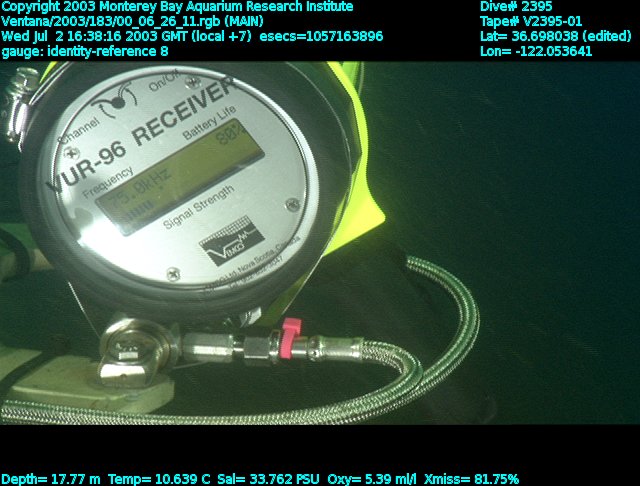The height and width of the screenshot is (486, 640).
Task: Select the "Lon= -122.053641" reading
Action: pos(536,51)
